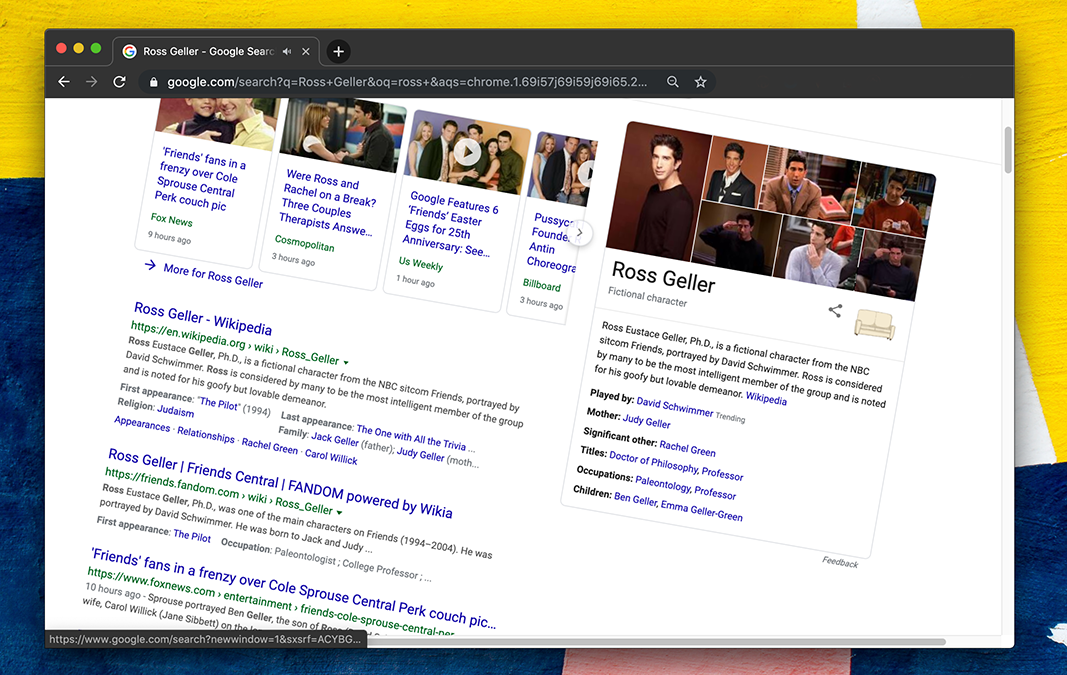Advance the news carousel with the next arrow

coord(579,233)
